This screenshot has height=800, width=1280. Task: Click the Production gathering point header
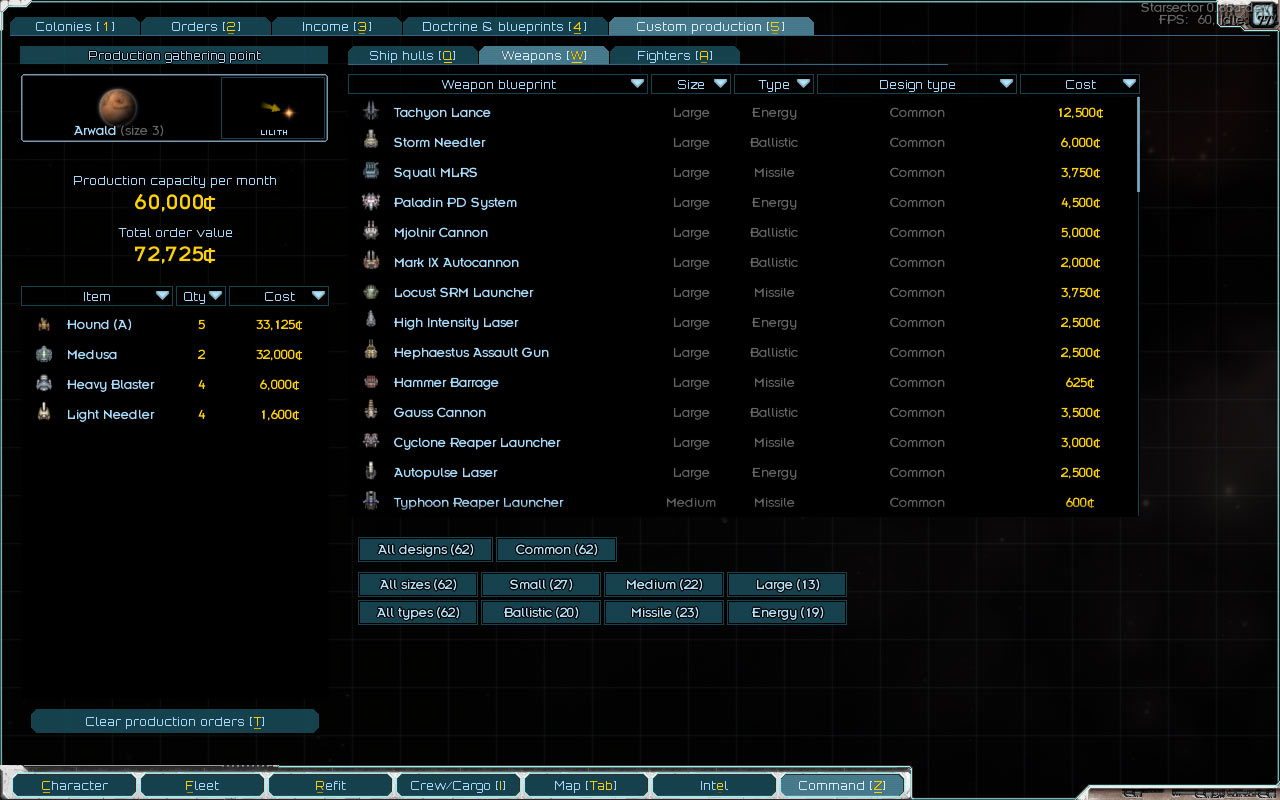coord(175,56)
